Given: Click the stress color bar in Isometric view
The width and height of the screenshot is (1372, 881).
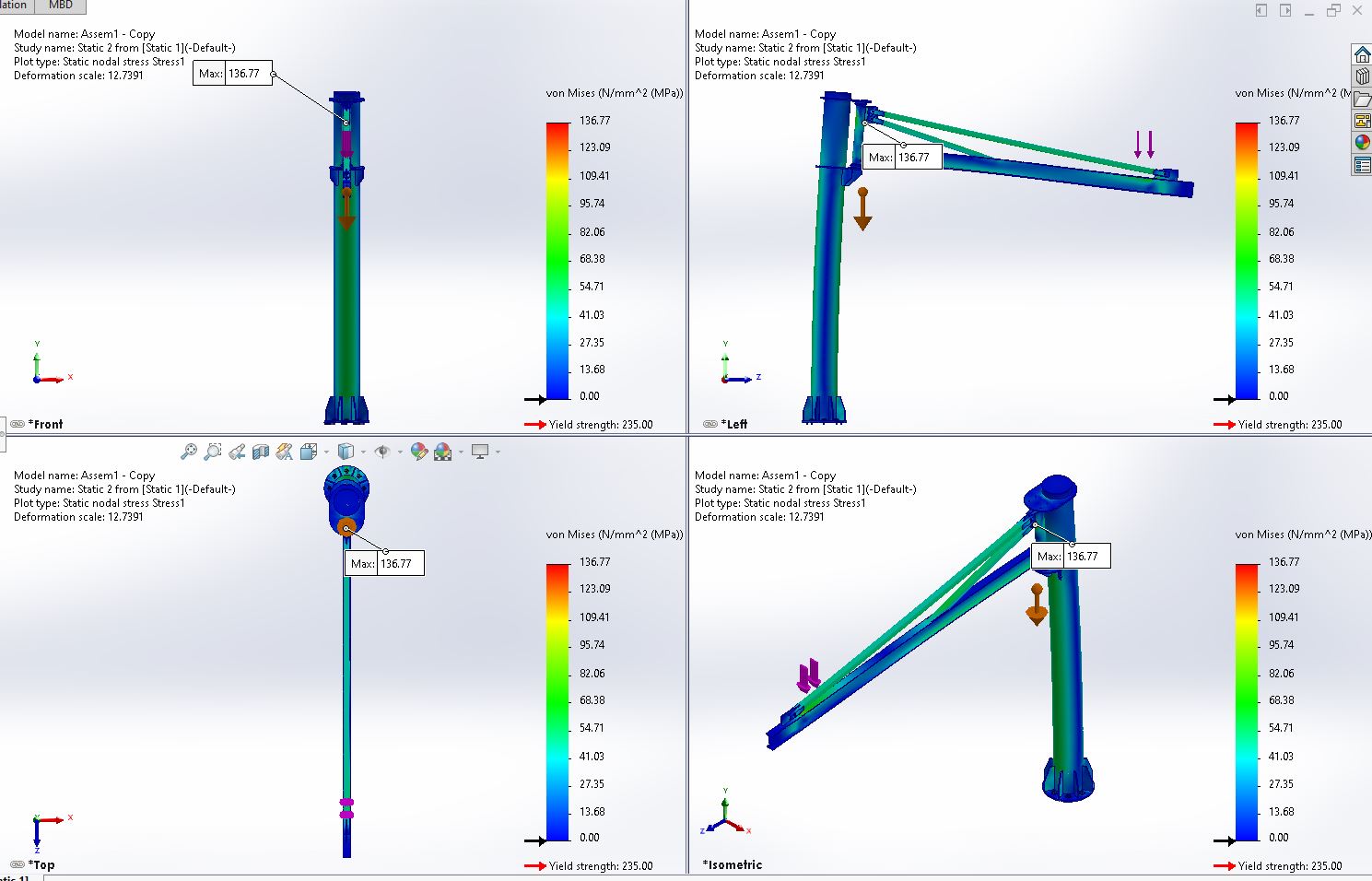Looking at the screenshot, I should 1248,702.
